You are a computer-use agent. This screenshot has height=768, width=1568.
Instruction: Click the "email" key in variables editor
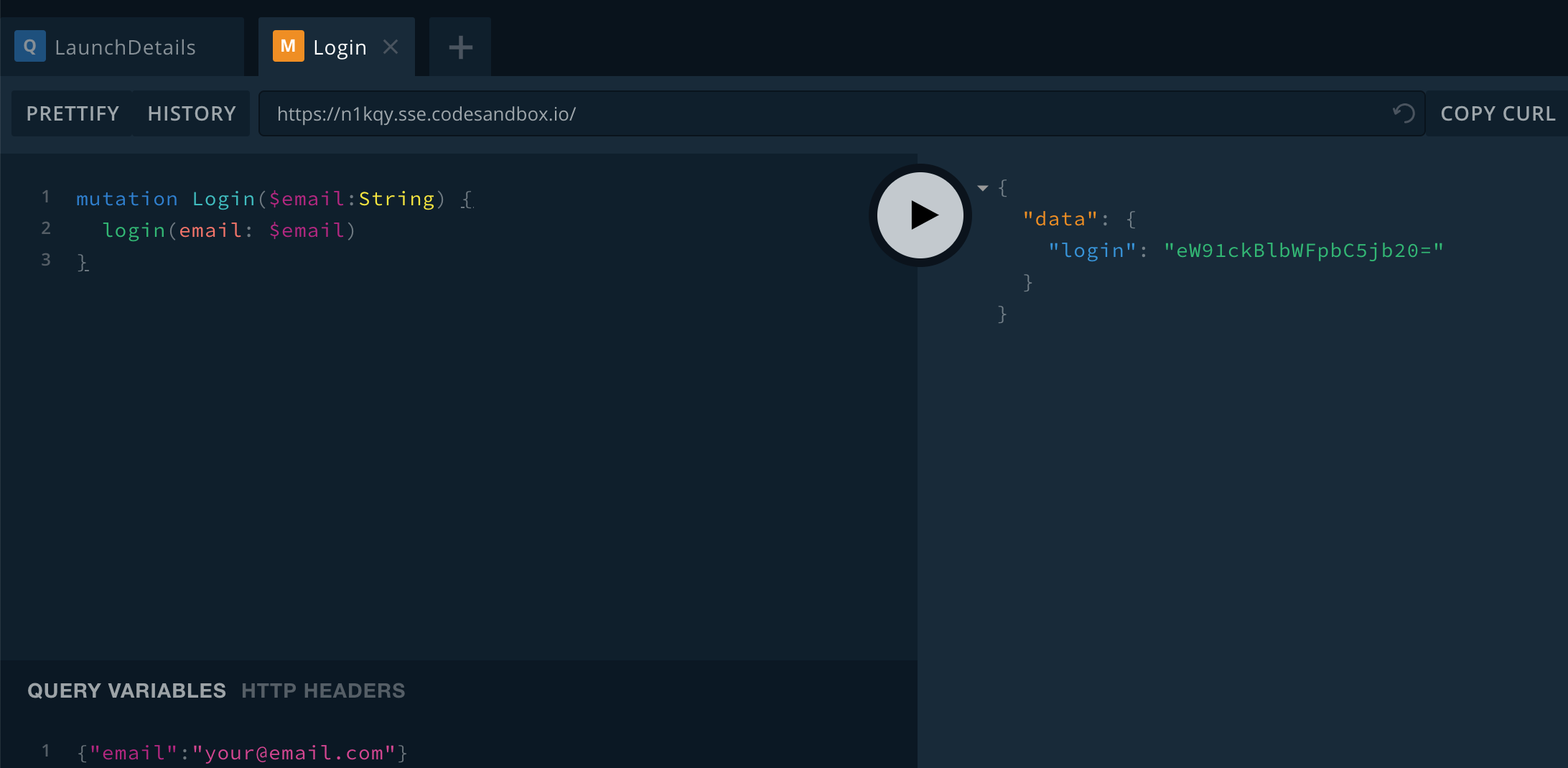(134, 753)
